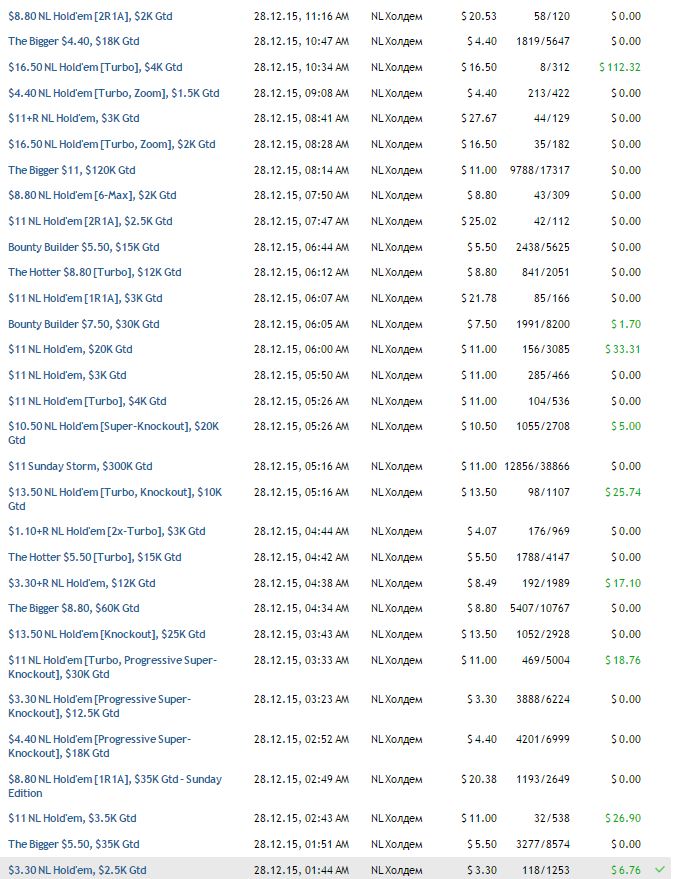Click the $33.31 prize value
Image resolution: width=684 pixels, height=879 pixels.
tap(623, 349)
